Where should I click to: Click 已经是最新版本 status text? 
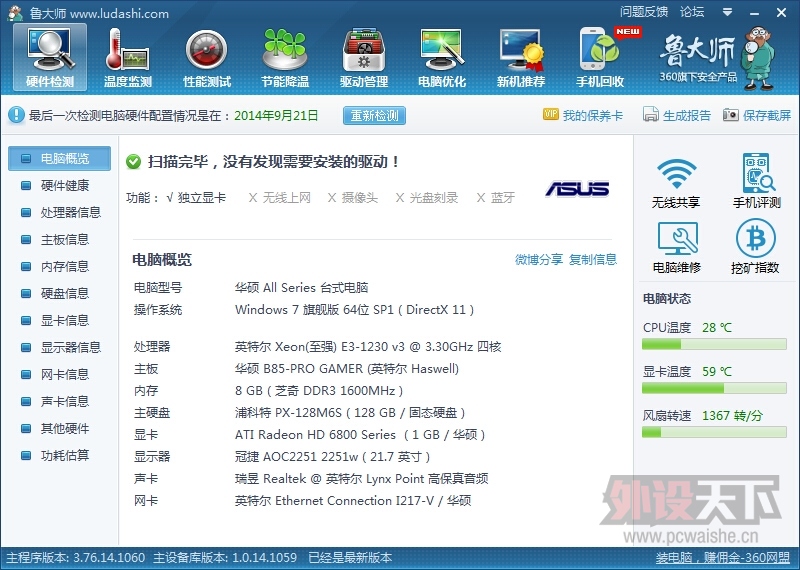pos(350,557)
